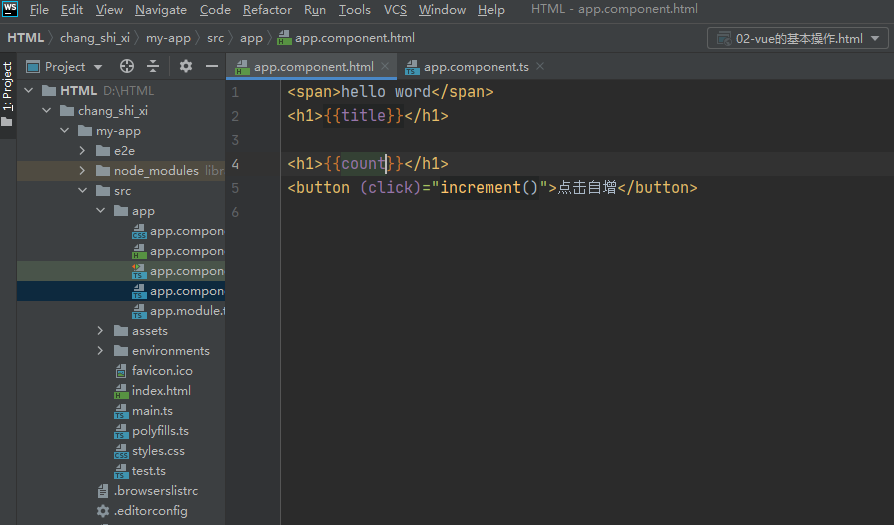Screen dimensions: 894x525
Task: Click the locate/select opened file icon
Action: 127,67
